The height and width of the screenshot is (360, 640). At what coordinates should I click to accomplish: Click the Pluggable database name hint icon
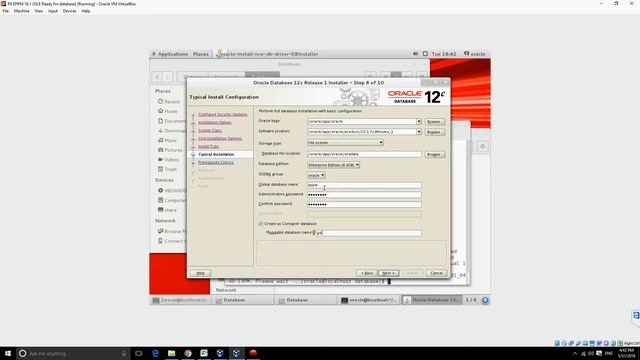pos(314,233)
